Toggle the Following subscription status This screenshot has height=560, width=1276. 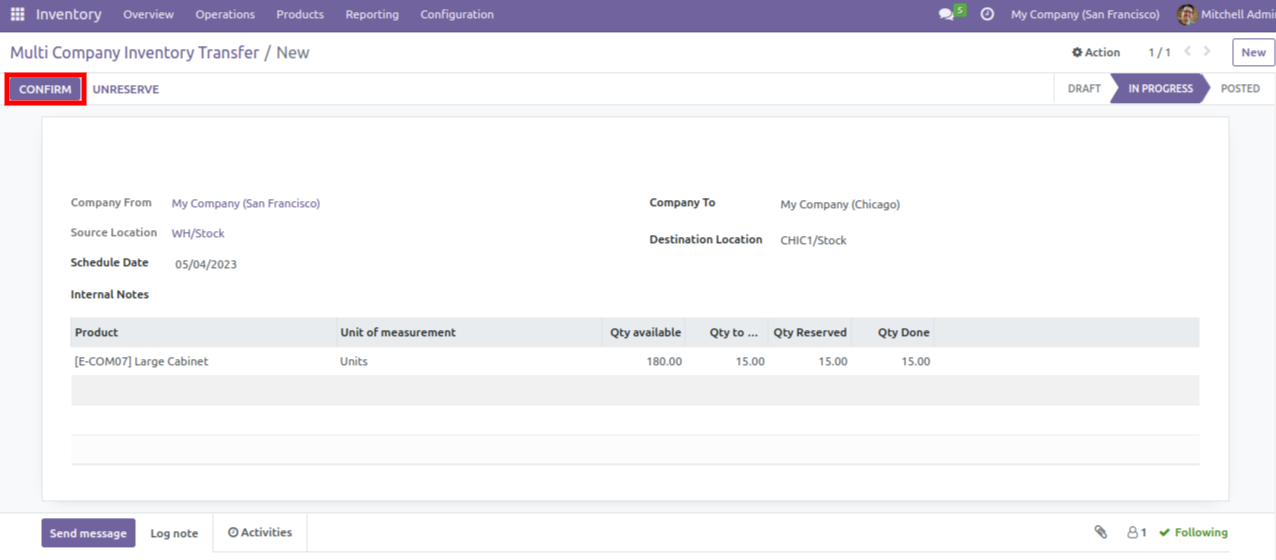click(x=1194, y=533)
